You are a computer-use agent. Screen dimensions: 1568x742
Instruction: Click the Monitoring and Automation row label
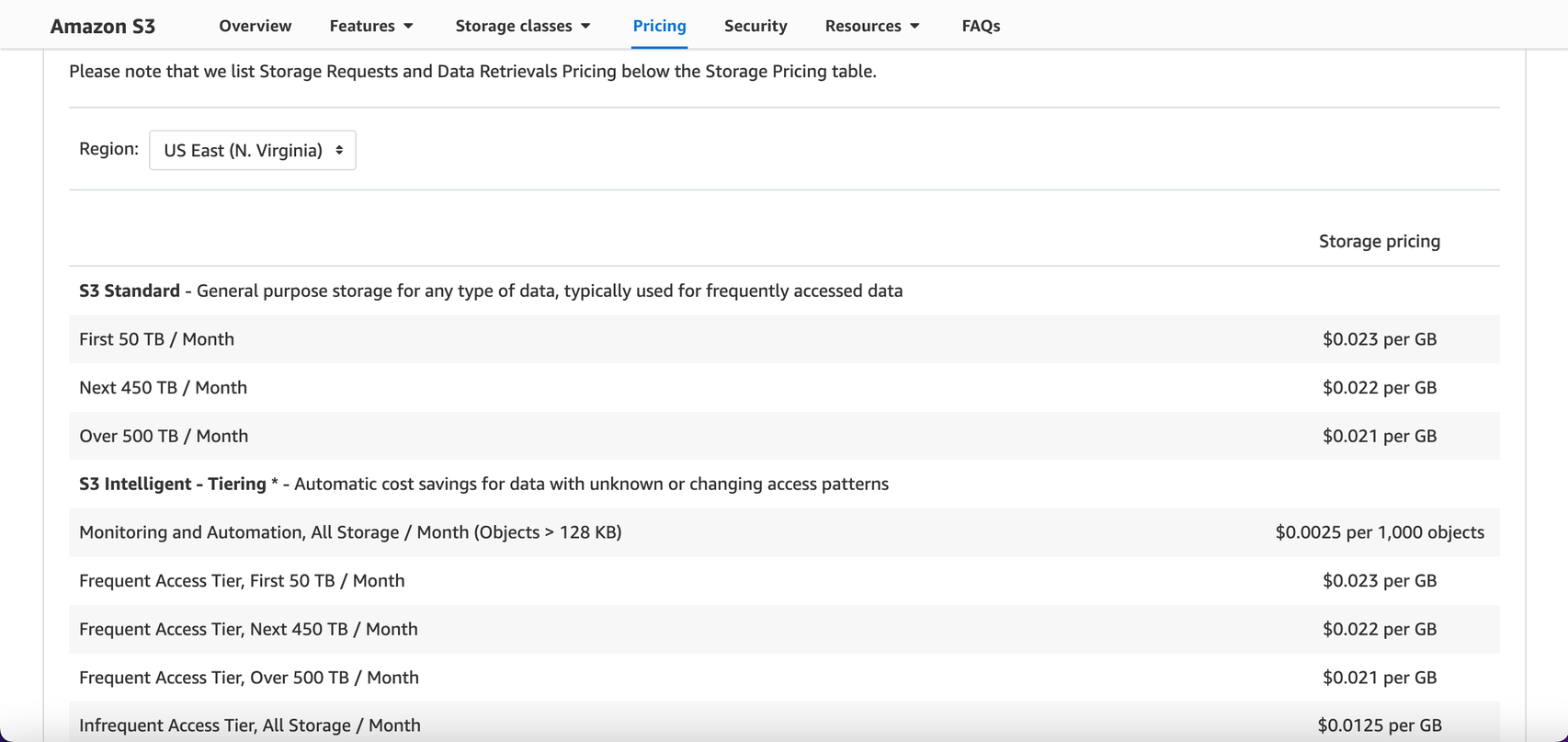350,532
